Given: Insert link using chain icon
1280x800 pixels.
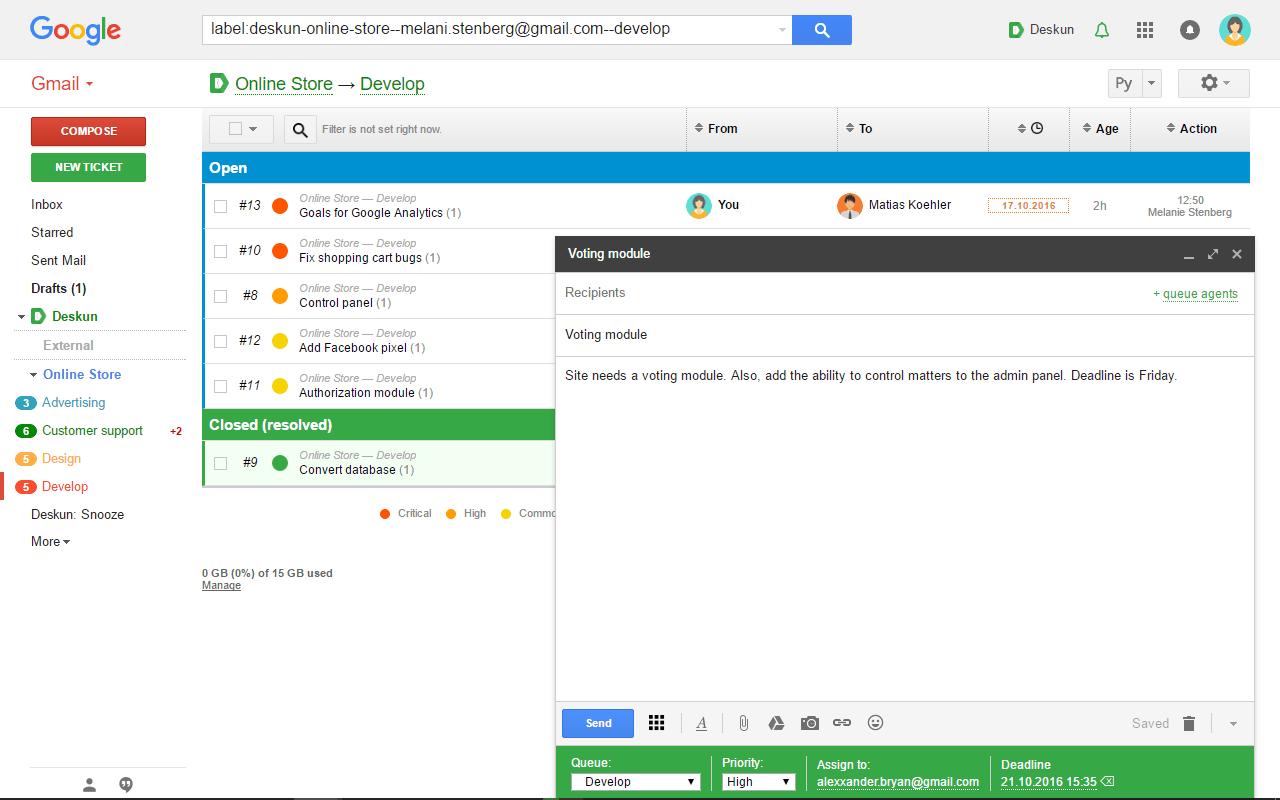Looking at the screenshot, I should point(842,723).
